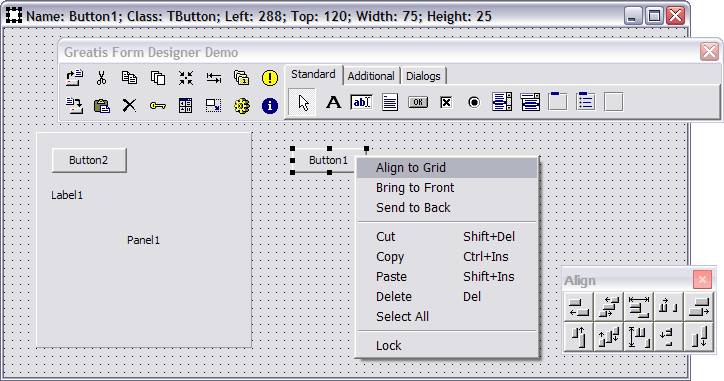Click Button2 inside Panel1
The image size is (724, 381).
click(x=89, y=160)
